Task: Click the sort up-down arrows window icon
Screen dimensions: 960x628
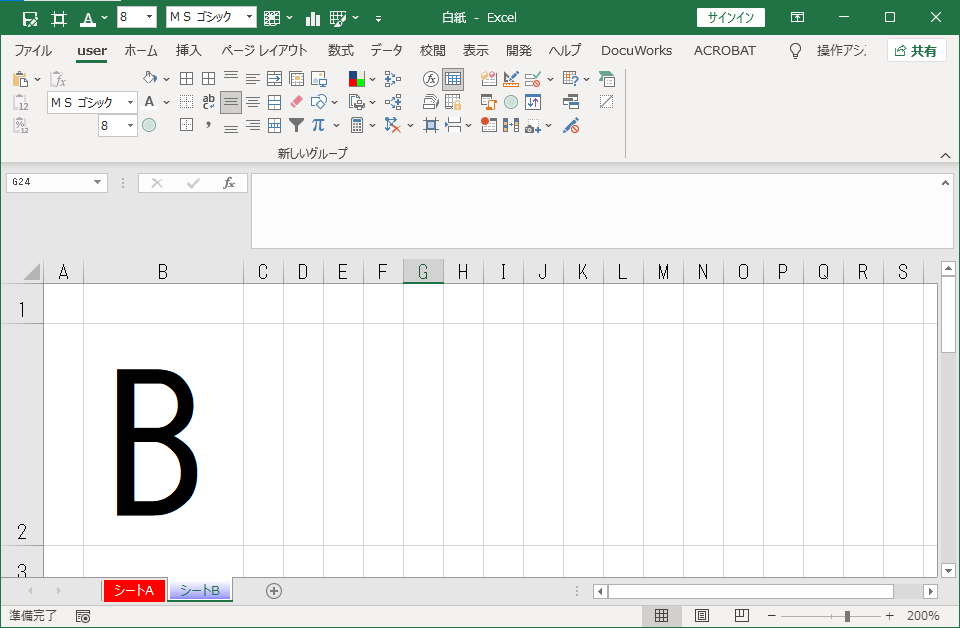Action: [533, 102]
